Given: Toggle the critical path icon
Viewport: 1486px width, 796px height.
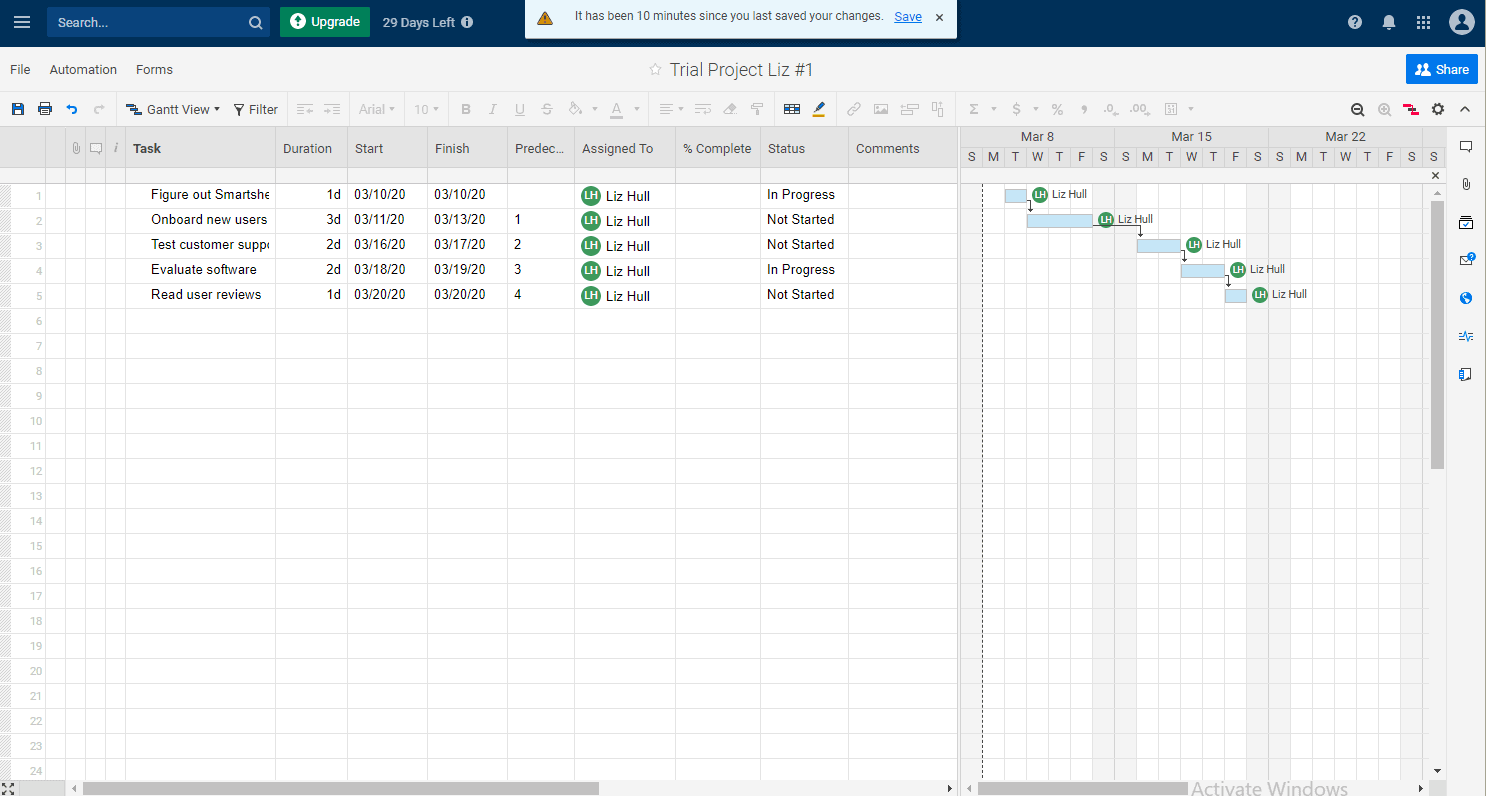Looking at the screenshot, I should click(1411, 109).
